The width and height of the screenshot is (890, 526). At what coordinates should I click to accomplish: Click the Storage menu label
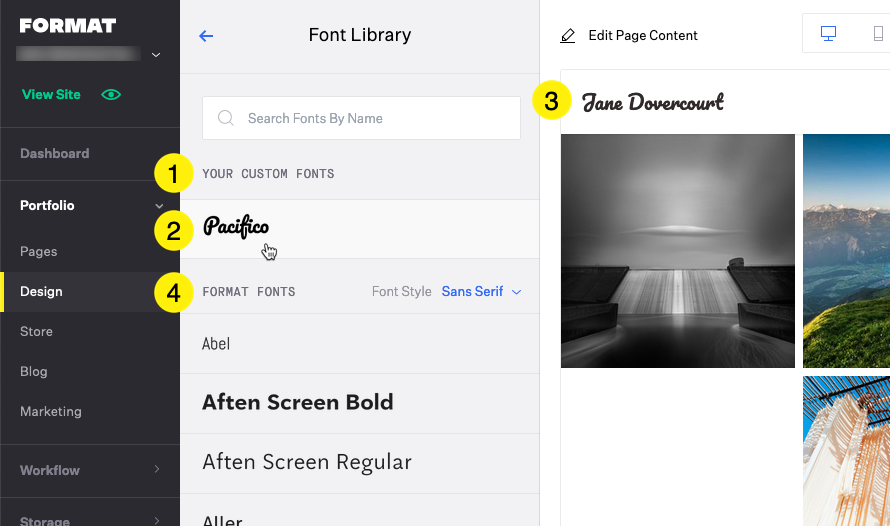pos(45,520)
